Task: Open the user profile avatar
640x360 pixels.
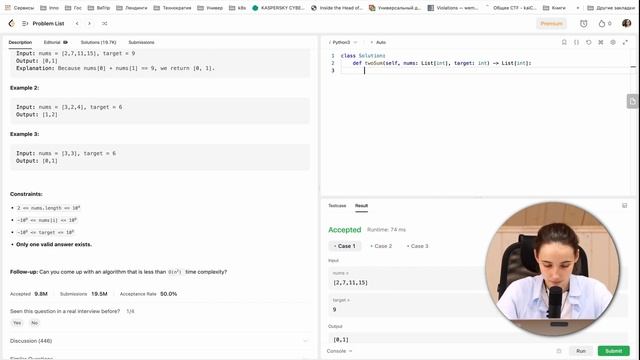Action: point(627,23)
